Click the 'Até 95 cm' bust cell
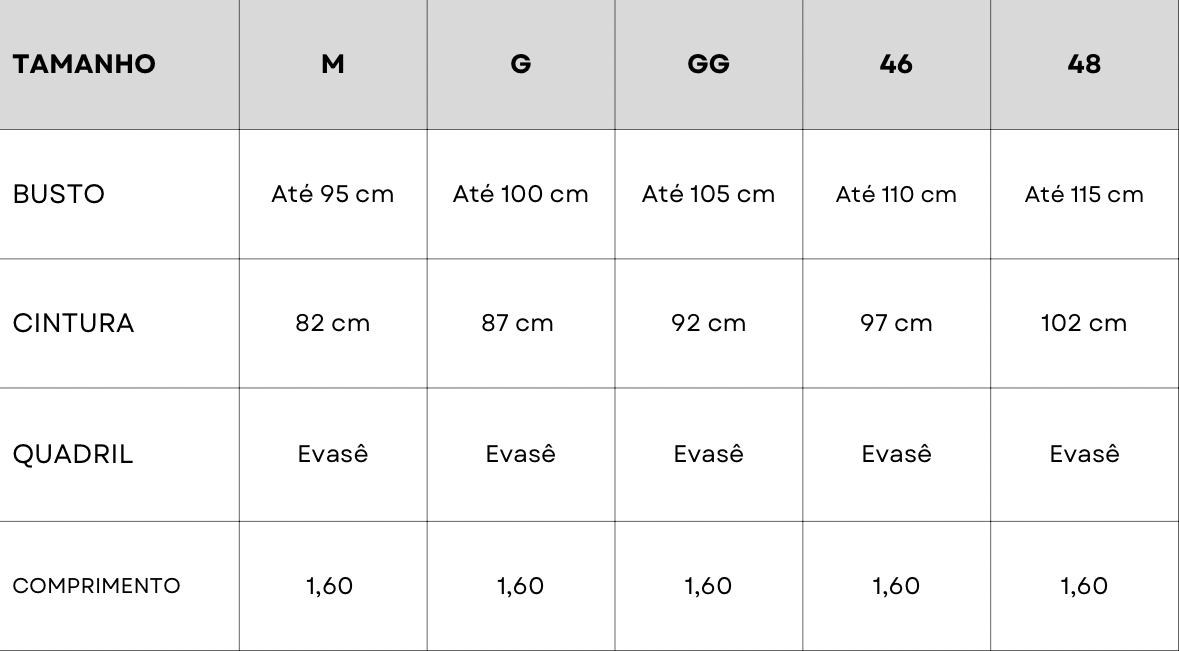This screenshot has height=651, width=1179. [333, 194]
